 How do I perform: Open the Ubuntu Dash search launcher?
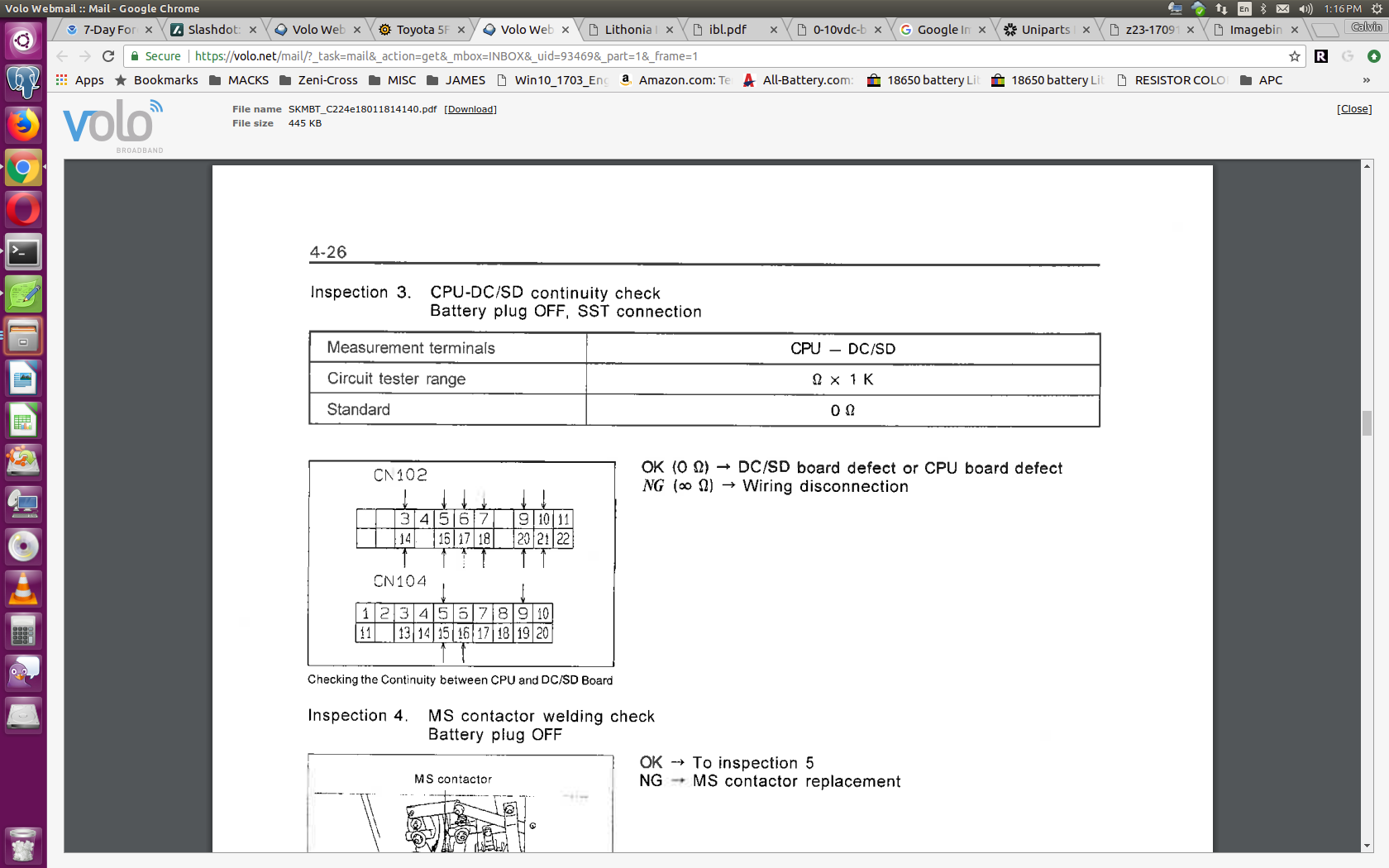23,40
